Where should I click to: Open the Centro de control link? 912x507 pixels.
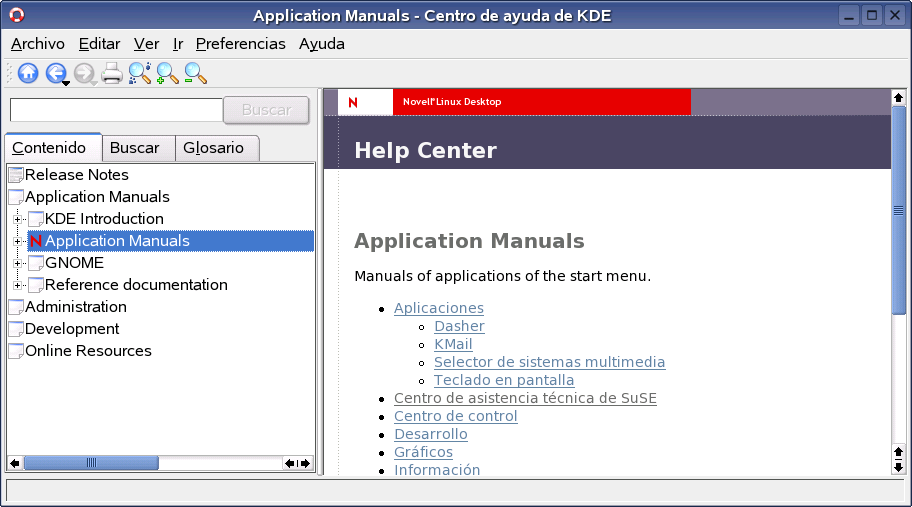coord(455,416)
